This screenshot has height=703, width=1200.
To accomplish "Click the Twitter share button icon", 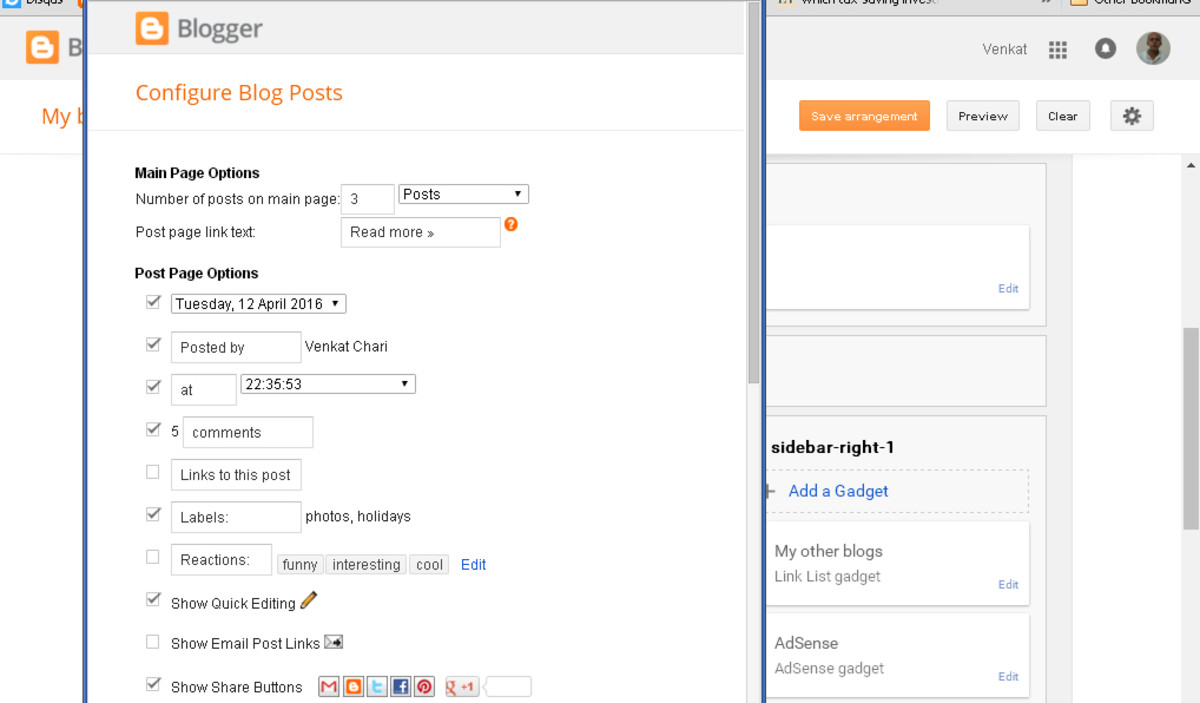I will 376,686.
